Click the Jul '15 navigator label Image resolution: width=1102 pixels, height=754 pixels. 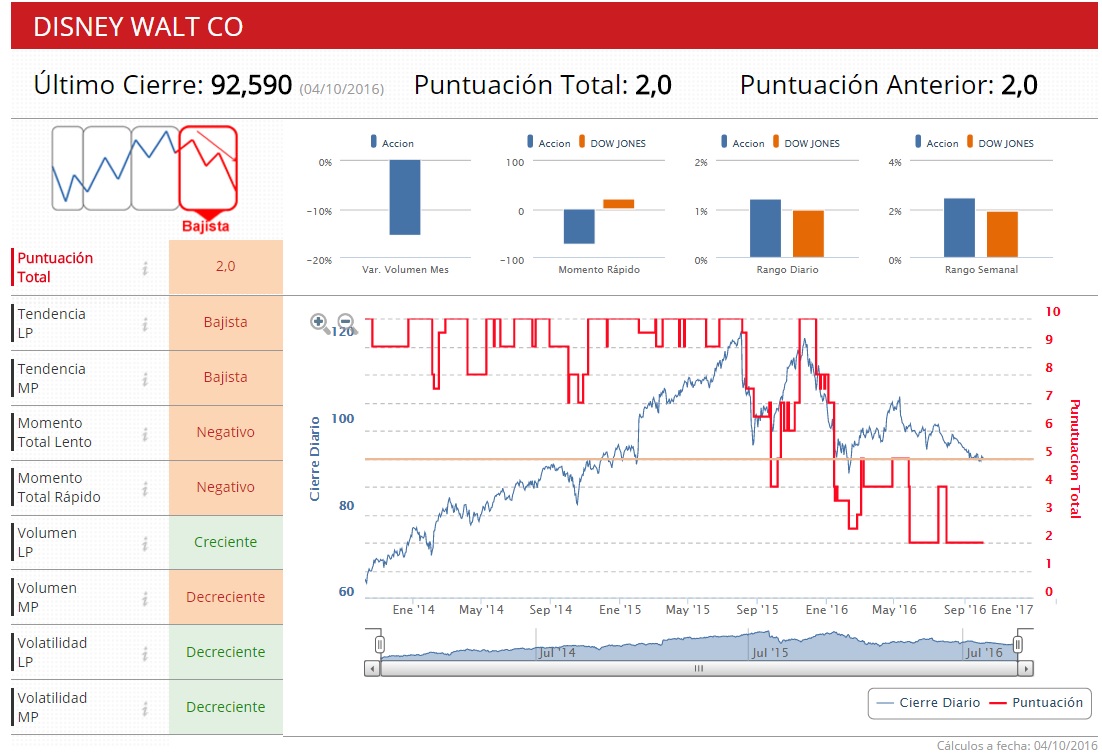(x=770, y=653)
